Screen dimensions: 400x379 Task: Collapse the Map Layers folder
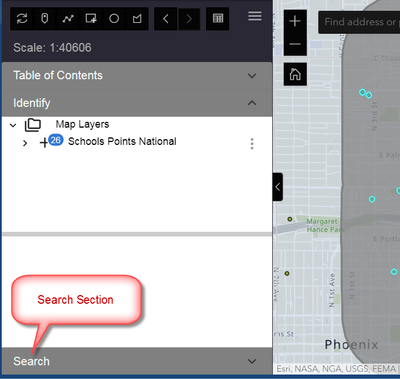pyautogui.click(x=13, y=125)
